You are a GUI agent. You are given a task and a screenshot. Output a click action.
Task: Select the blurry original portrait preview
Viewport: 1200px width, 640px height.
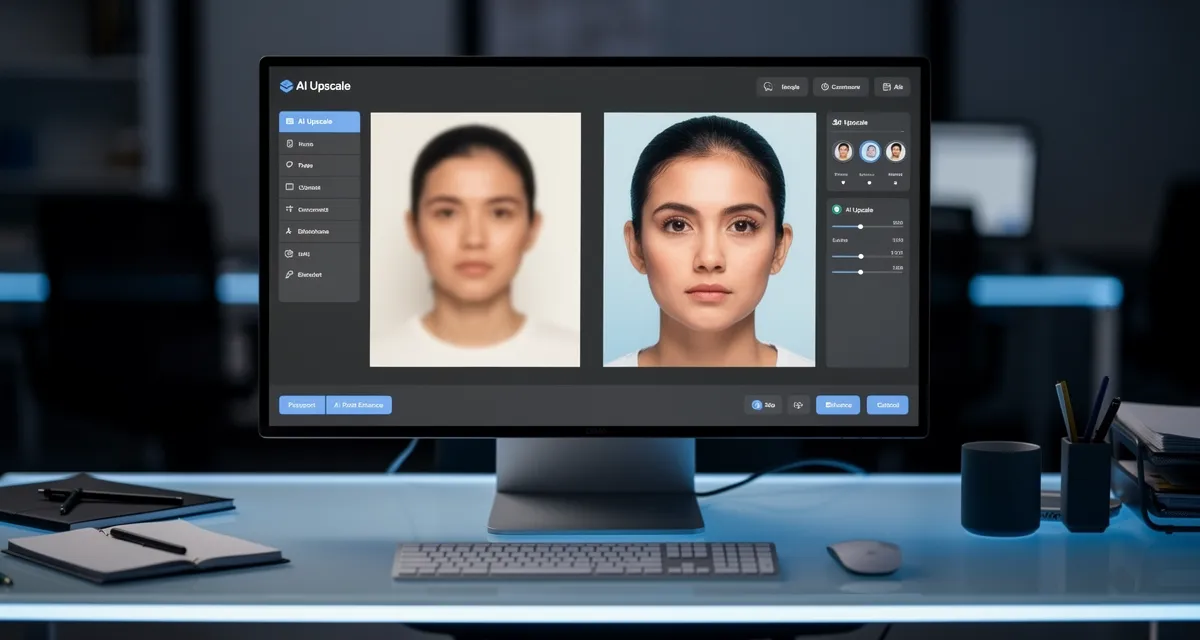(x=475, y=239)
